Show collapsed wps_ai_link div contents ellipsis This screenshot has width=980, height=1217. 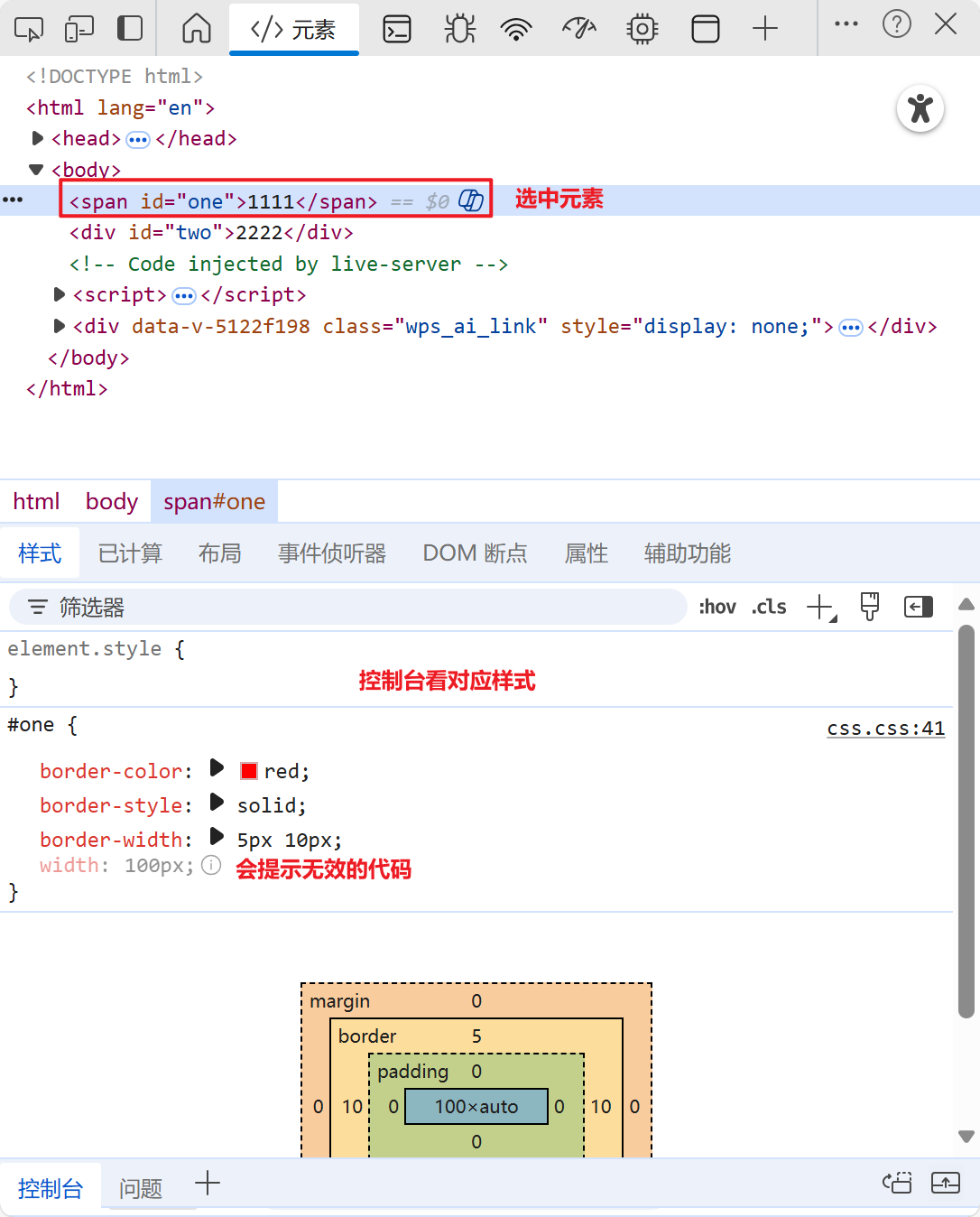(x=851, y=328)
